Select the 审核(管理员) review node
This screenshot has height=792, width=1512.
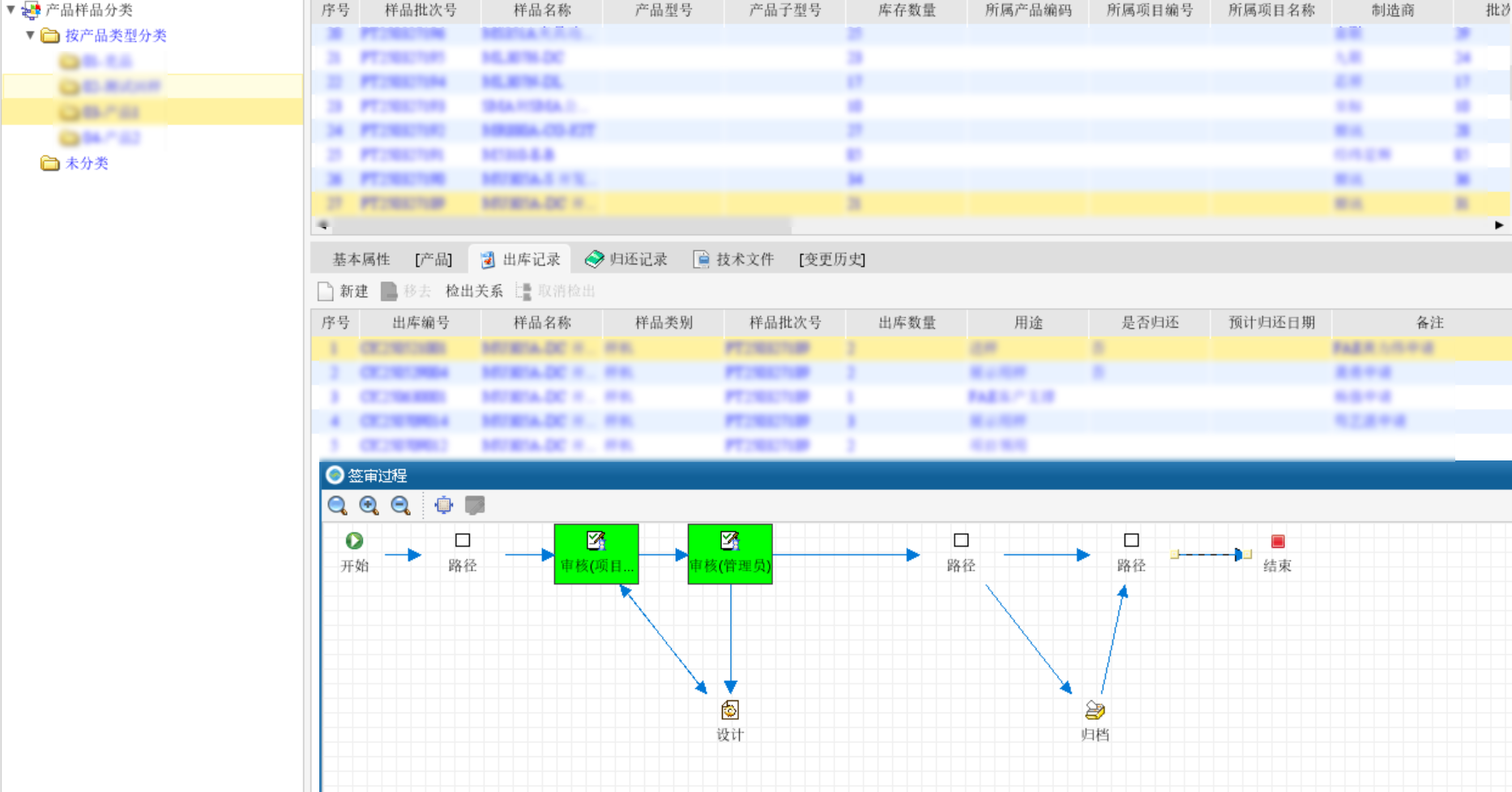[x=729, y=554]
